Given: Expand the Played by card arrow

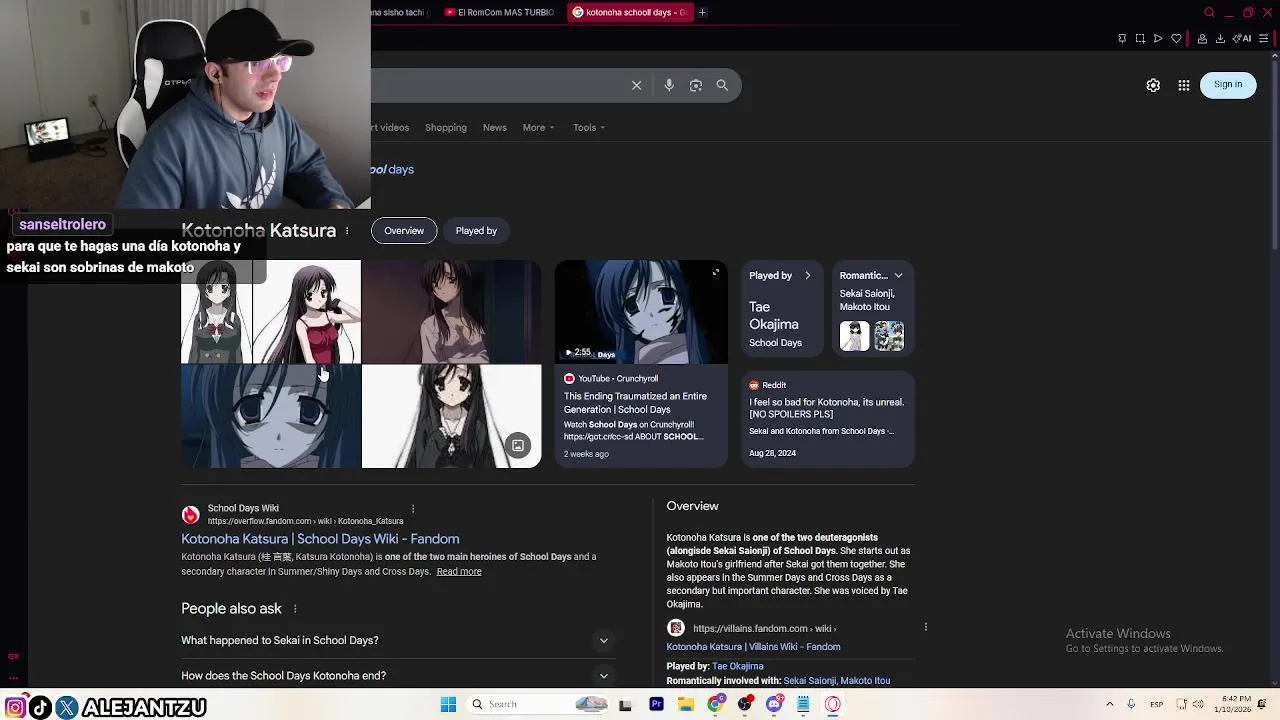Looking at the screenshot, I should point(808,275).
